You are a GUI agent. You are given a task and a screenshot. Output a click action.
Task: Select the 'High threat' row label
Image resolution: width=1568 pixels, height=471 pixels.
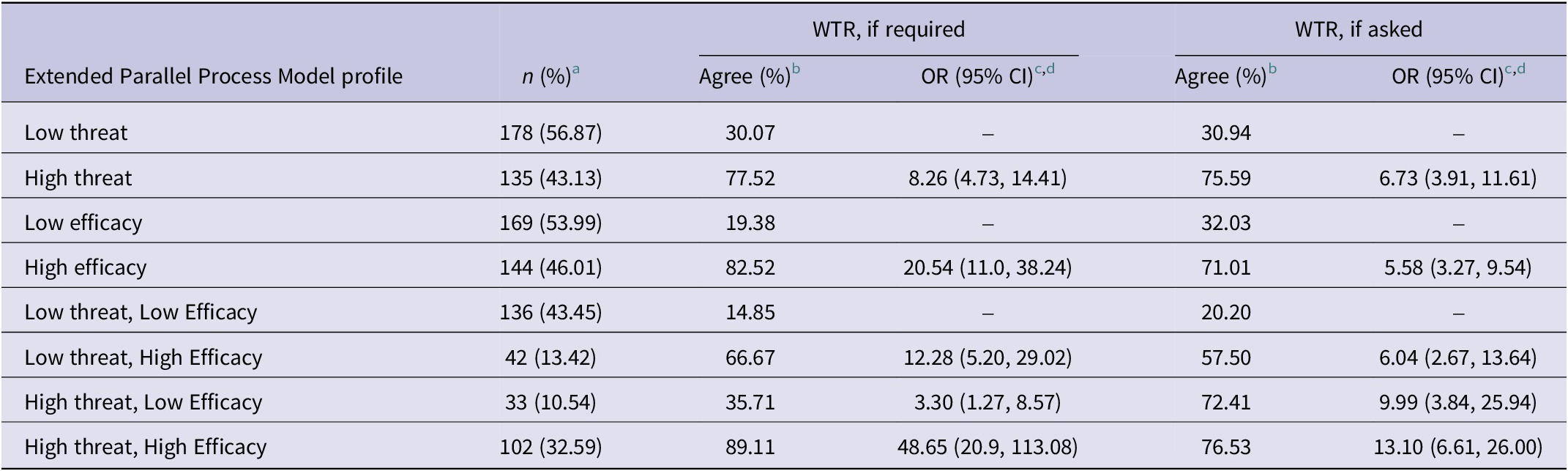pos(78,178)
